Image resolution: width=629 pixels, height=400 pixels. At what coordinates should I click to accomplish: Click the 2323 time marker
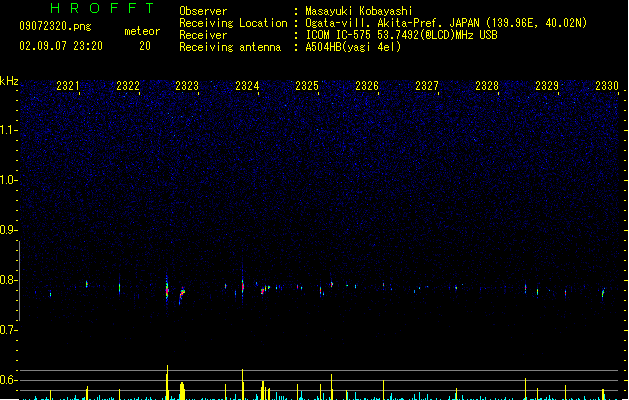tap(187, 86)
